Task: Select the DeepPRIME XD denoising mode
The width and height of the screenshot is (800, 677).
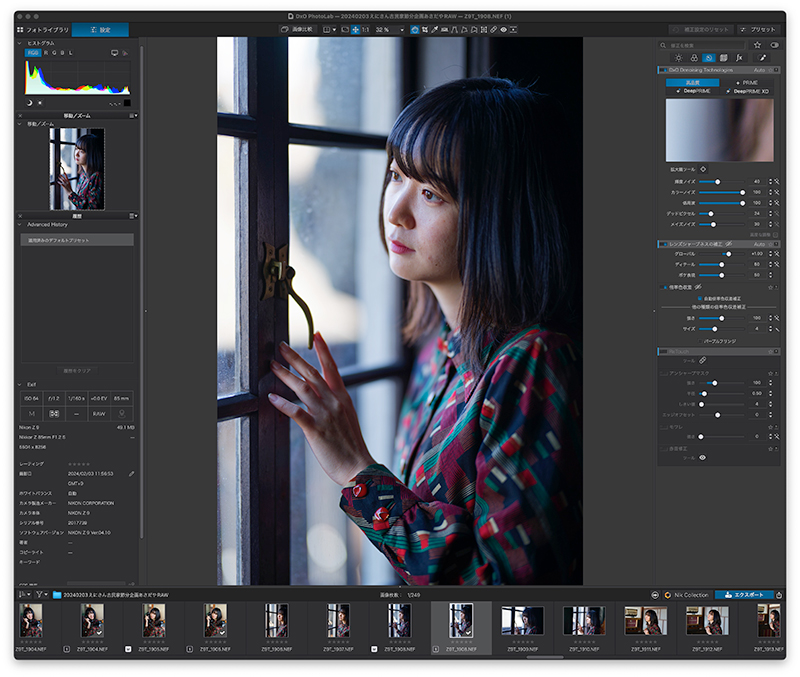Action: coord(747,91)
